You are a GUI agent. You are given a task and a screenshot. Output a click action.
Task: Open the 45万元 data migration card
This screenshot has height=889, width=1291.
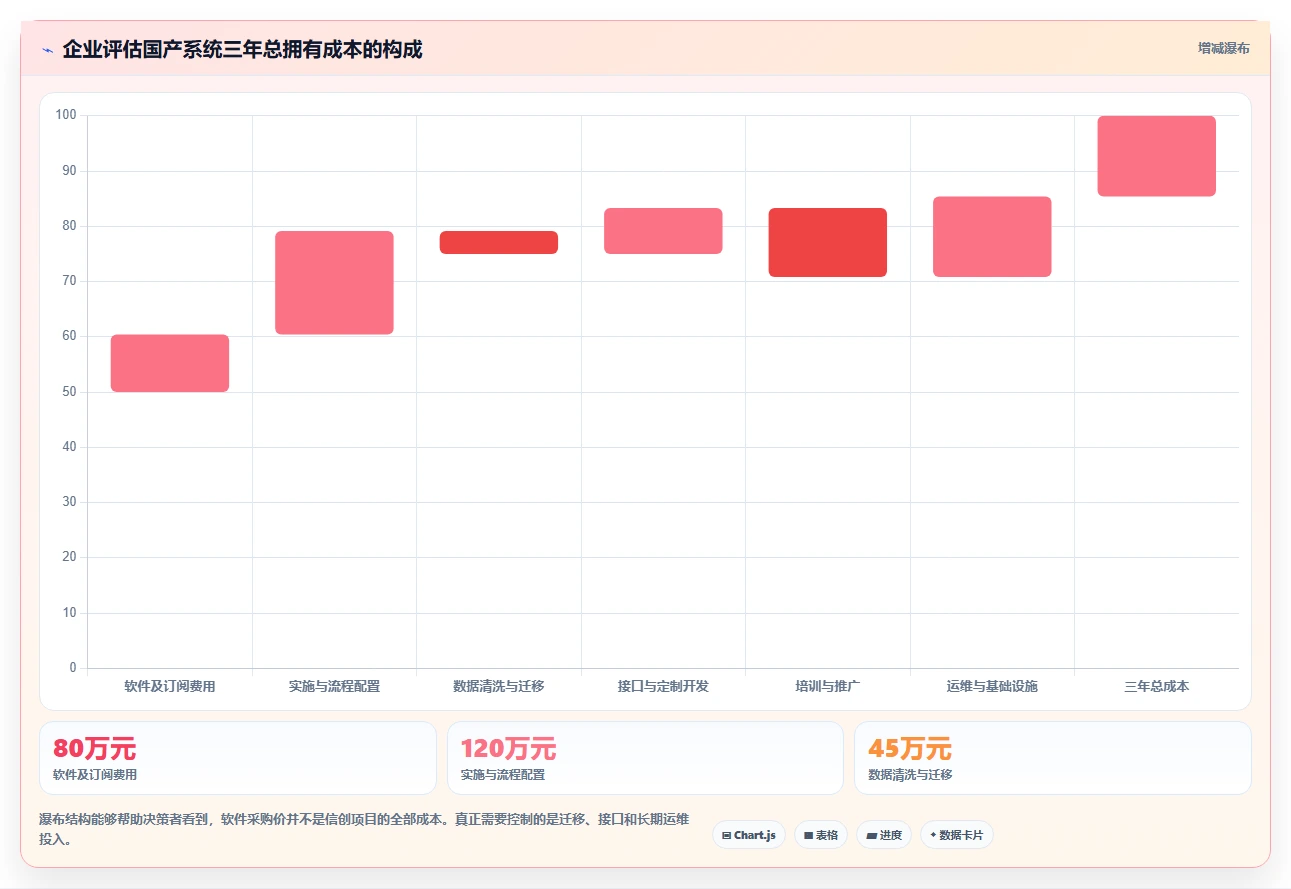tap(1053, 758)
